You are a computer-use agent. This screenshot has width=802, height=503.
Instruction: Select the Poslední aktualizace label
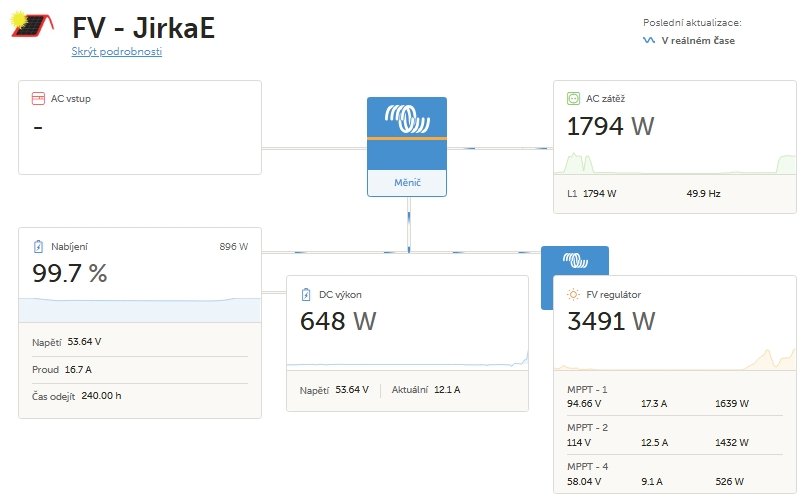(692, 23)
